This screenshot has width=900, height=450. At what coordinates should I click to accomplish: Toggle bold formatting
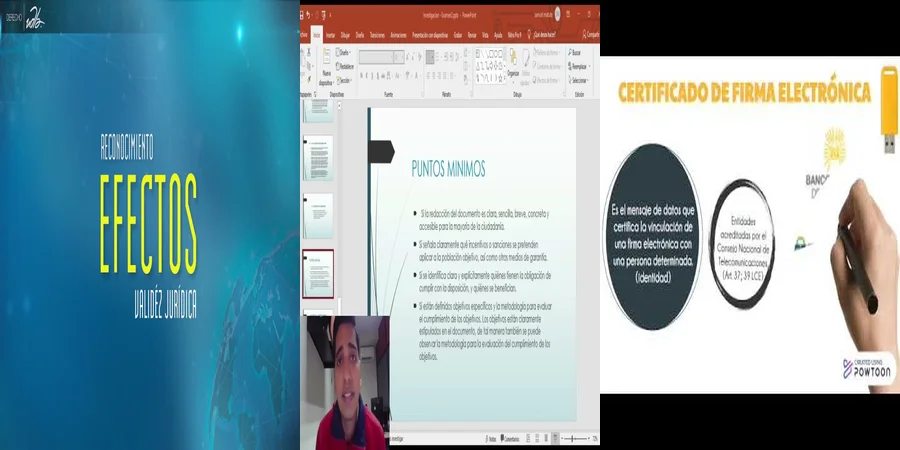coord(361,76)
